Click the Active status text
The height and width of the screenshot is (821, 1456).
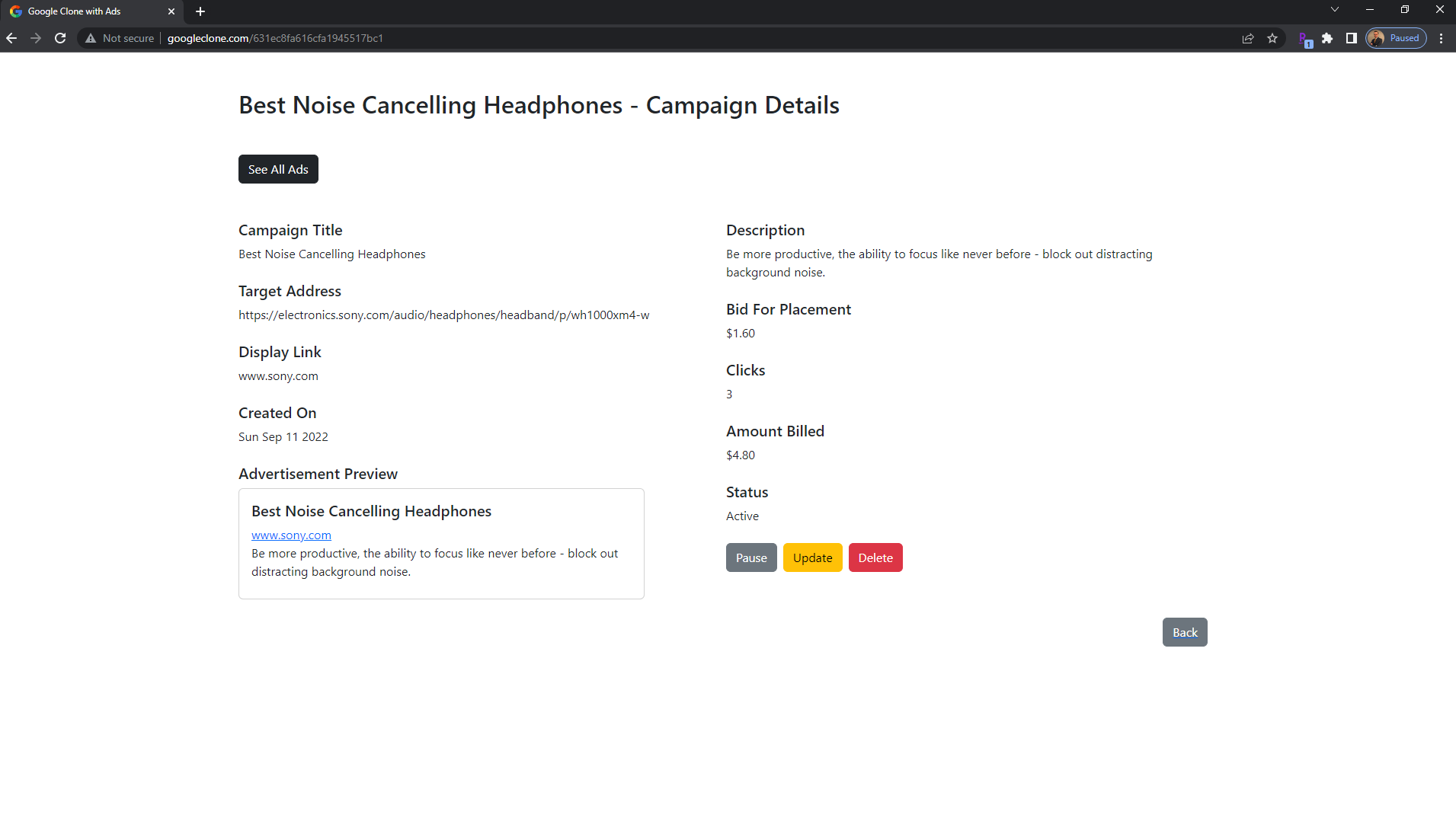[x=742, y=516]
